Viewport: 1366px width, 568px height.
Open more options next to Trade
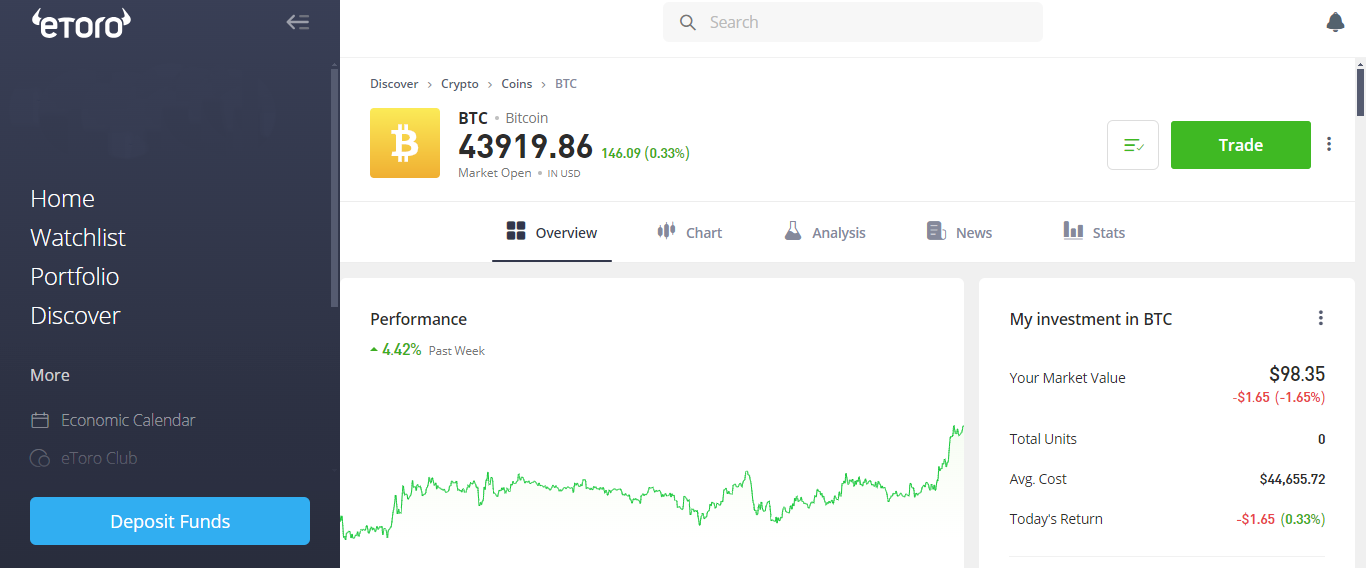click(1329, 144)
